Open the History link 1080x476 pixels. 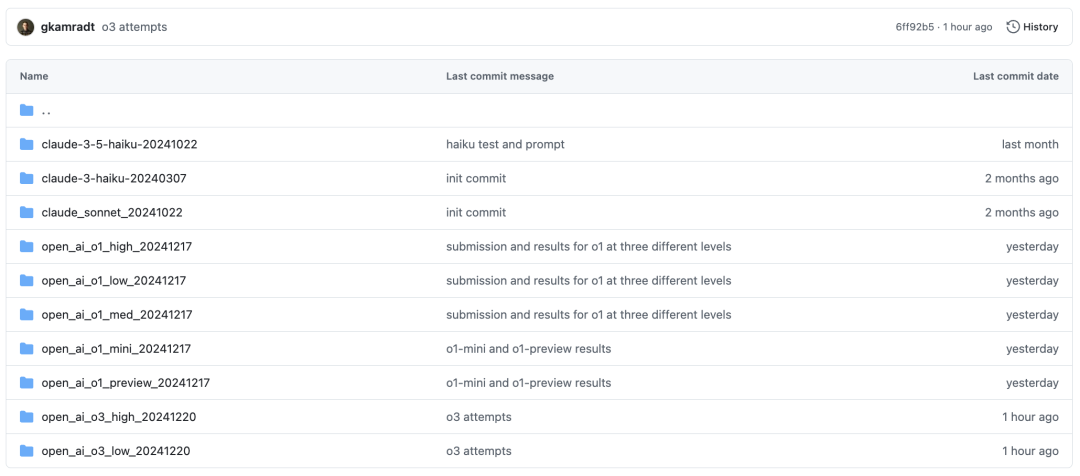(x=1032, y=28)
